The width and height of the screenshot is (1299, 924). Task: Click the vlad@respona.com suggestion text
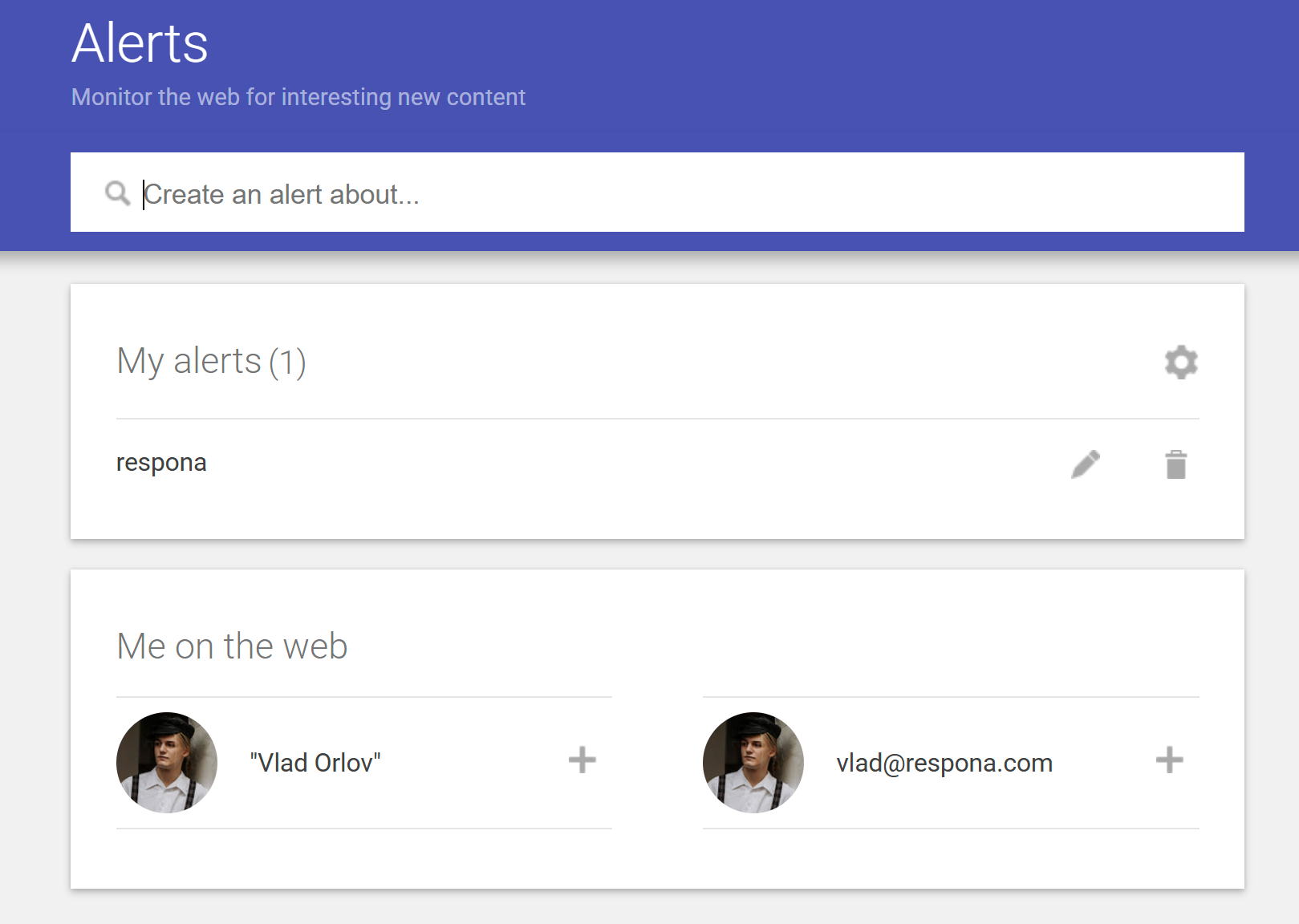click(944, 763)
